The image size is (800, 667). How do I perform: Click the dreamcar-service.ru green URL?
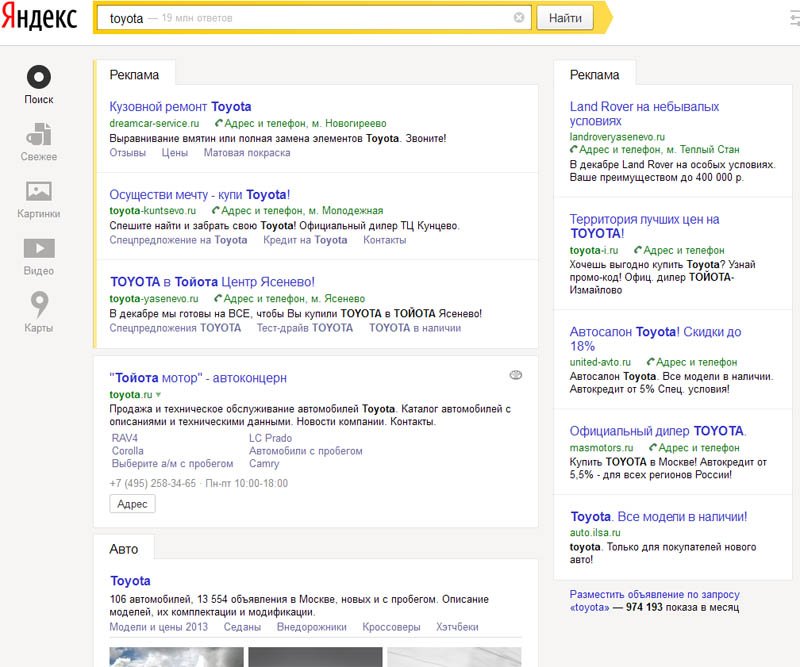tap(154, 123)
